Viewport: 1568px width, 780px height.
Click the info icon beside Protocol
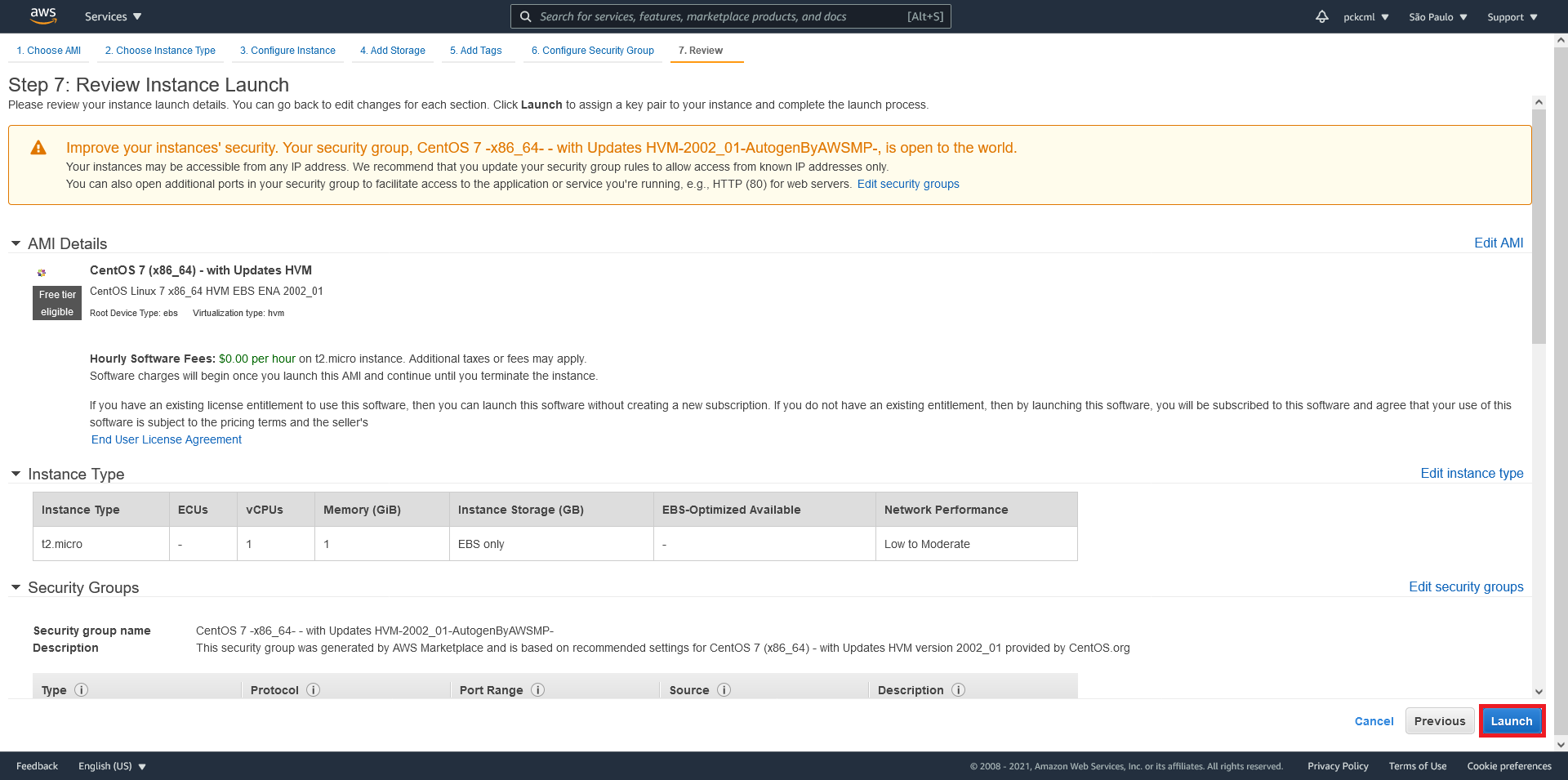click(313, 690)
